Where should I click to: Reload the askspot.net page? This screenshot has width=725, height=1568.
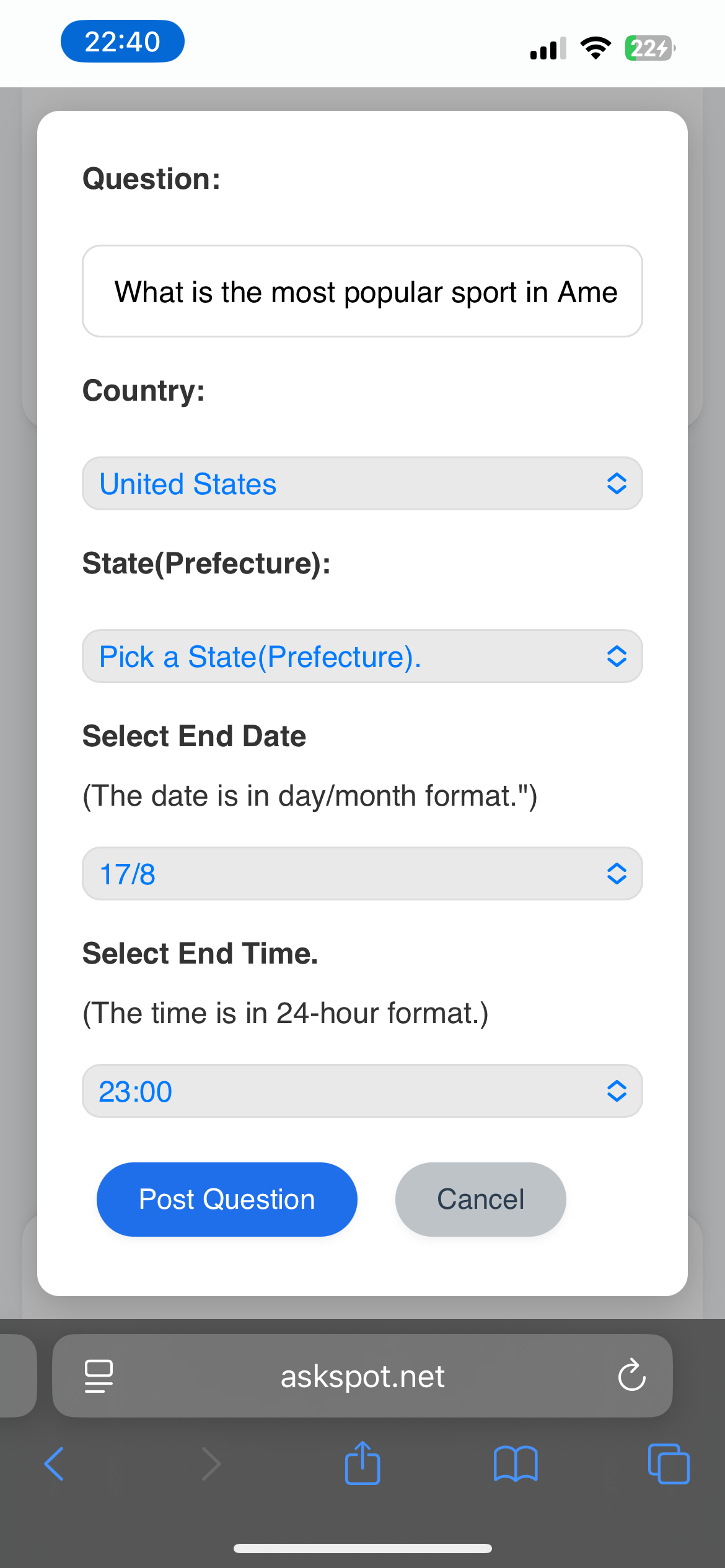click(631, 1375)
